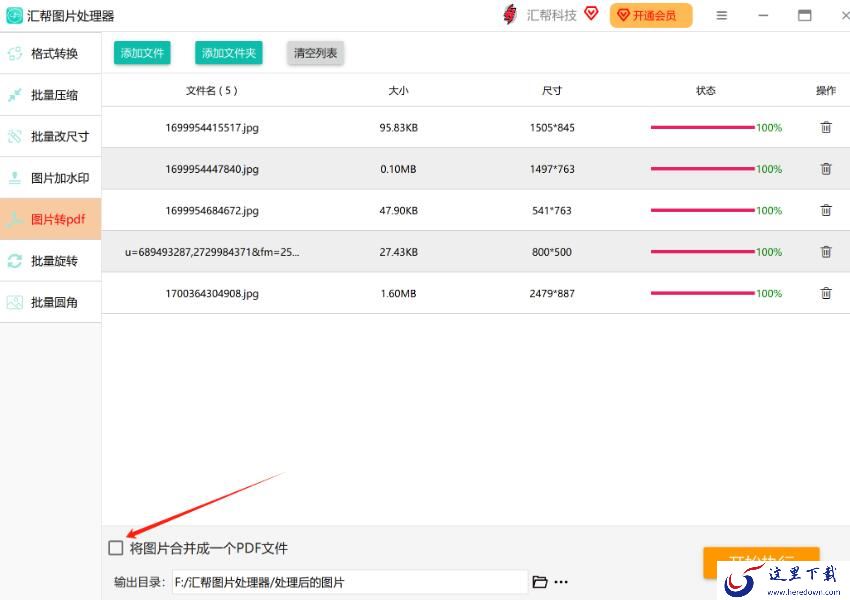Click 添加文件夹 add folder button
Screen dimensions: 850x600
pyautogui.click(x=229, y=53)
